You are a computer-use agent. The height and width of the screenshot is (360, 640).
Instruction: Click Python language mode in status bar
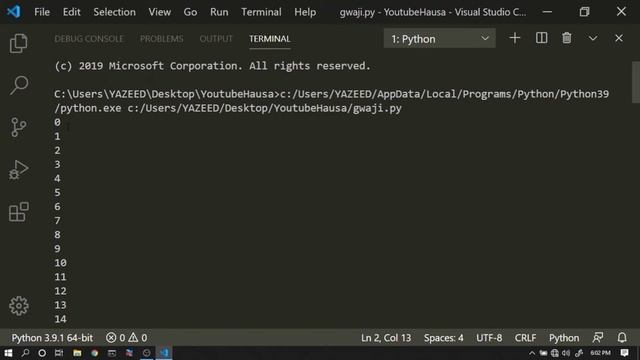[564, 338]
